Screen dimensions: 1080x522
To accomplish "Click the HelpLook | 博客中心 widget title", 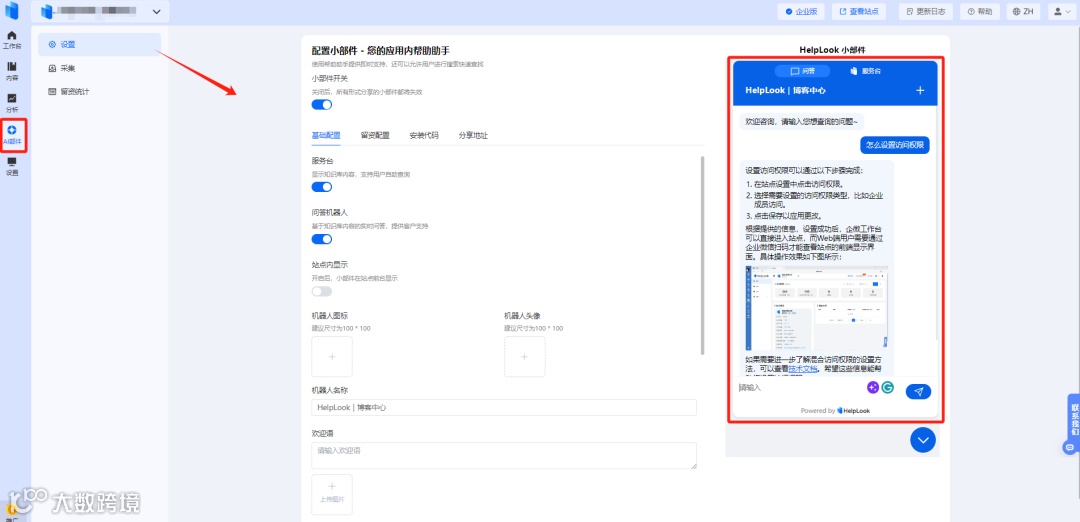I will [785, 90].
